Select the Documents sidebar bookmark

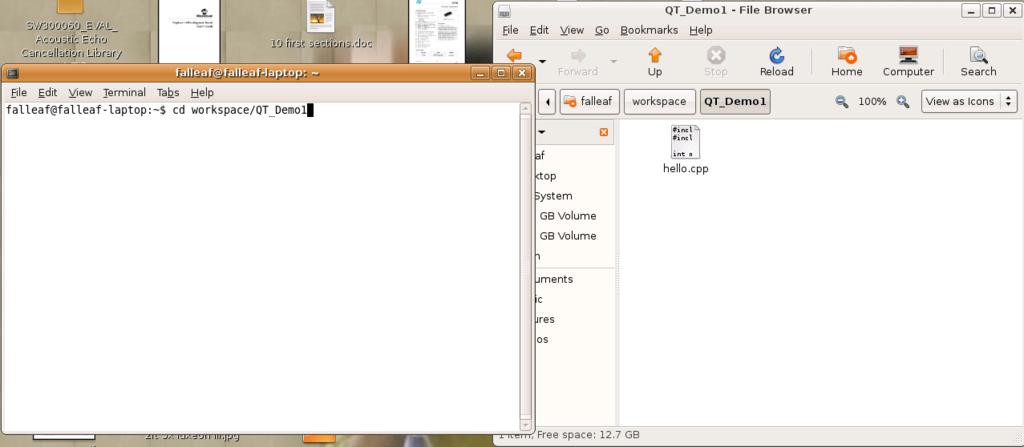(x=554, y=279)
